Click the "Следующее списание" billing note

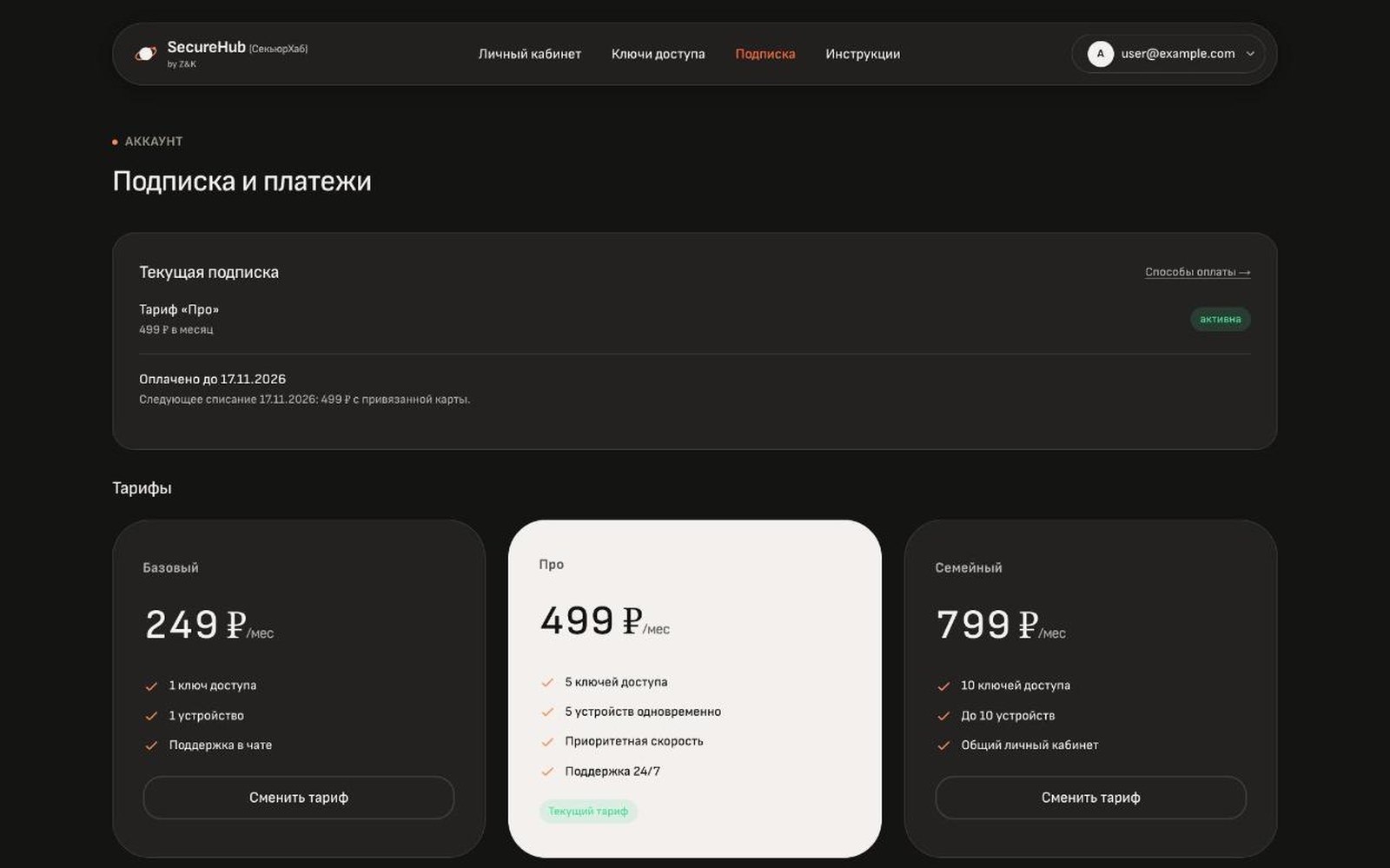point(304,400)
